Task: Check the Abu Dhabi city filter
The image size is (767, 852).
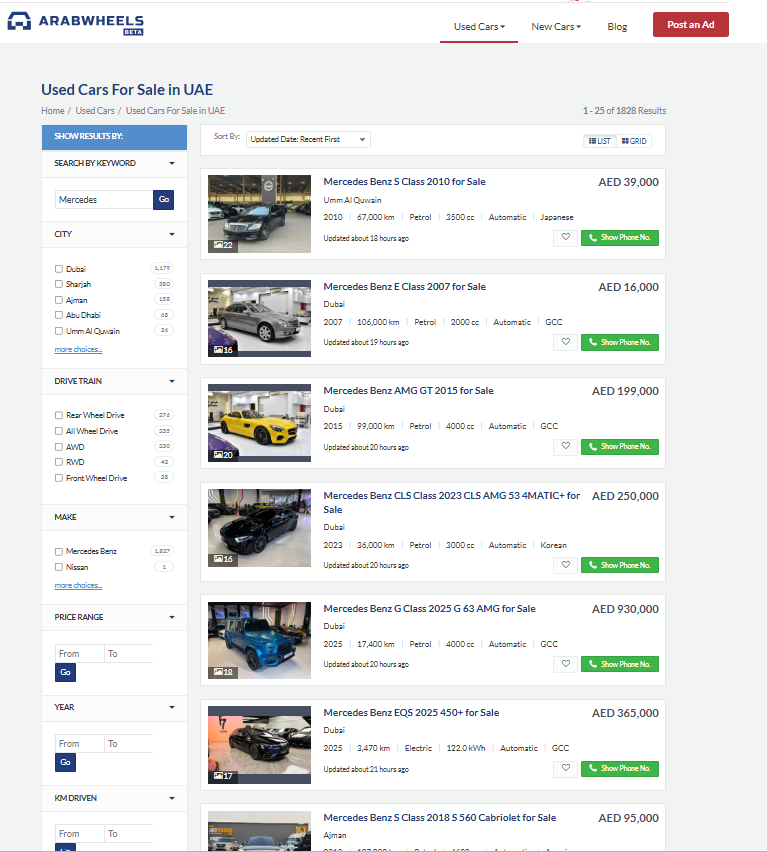Action: coord(59,315)
